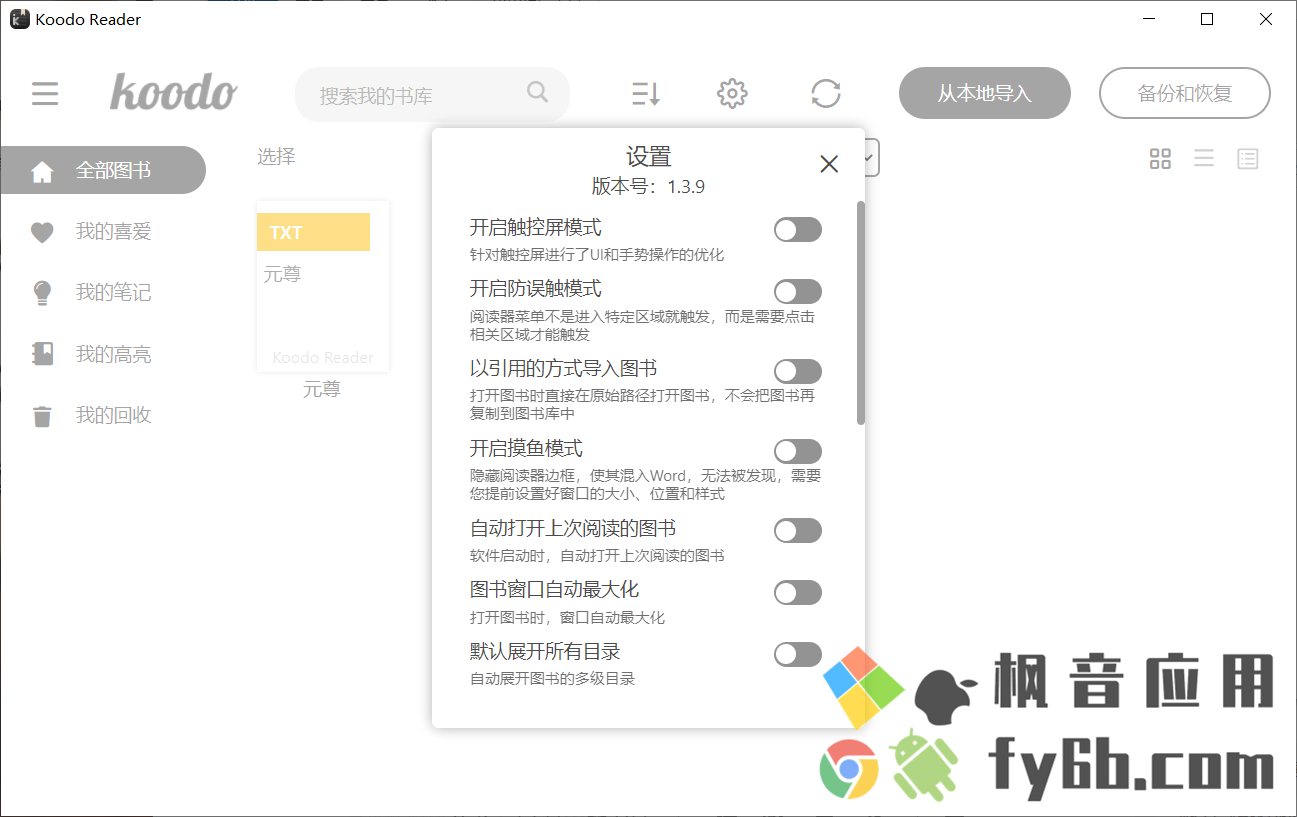Toggle 图书窗口自动最大化 switch

point(798,593)
